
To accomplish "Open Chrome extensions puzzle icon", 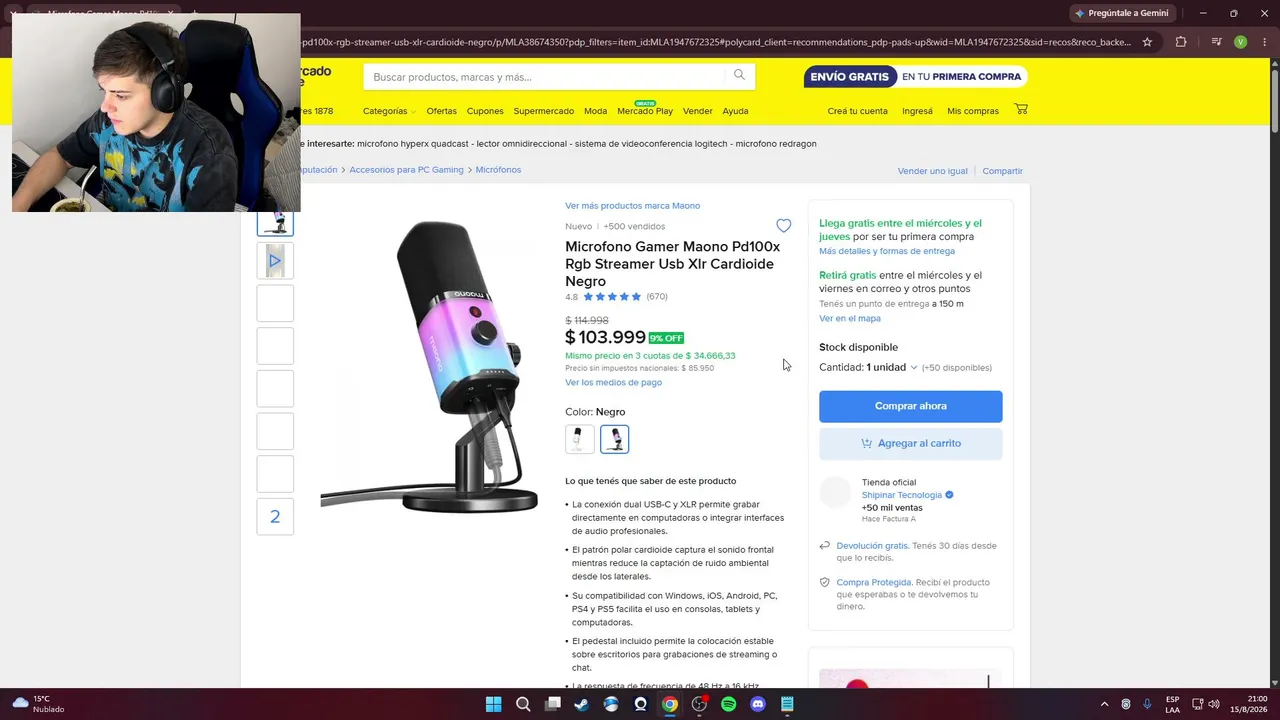I will (x=1181, y=42).
